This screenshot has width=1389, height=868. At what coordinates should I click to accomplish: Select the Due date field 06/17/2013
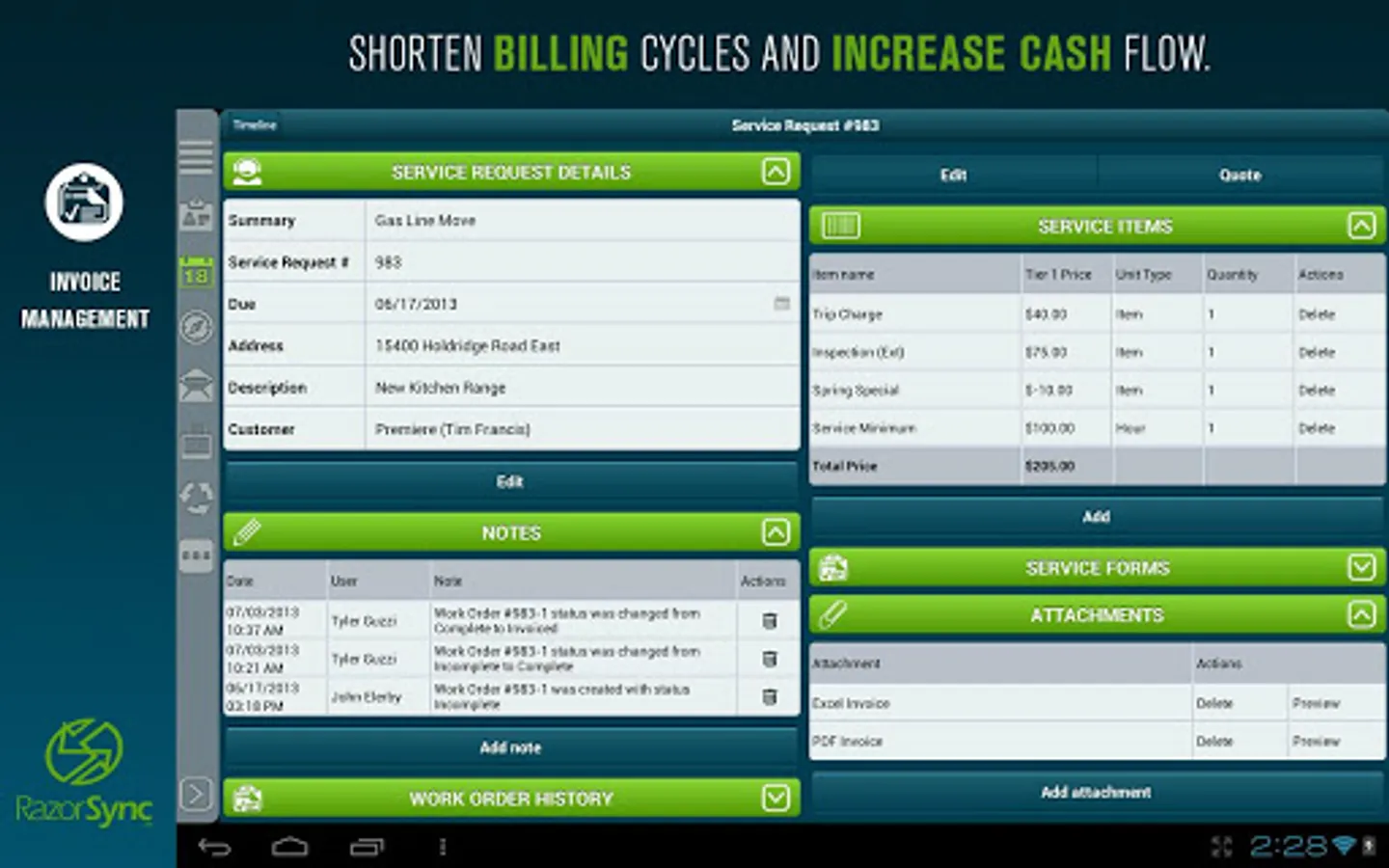[x=583, y=304]
